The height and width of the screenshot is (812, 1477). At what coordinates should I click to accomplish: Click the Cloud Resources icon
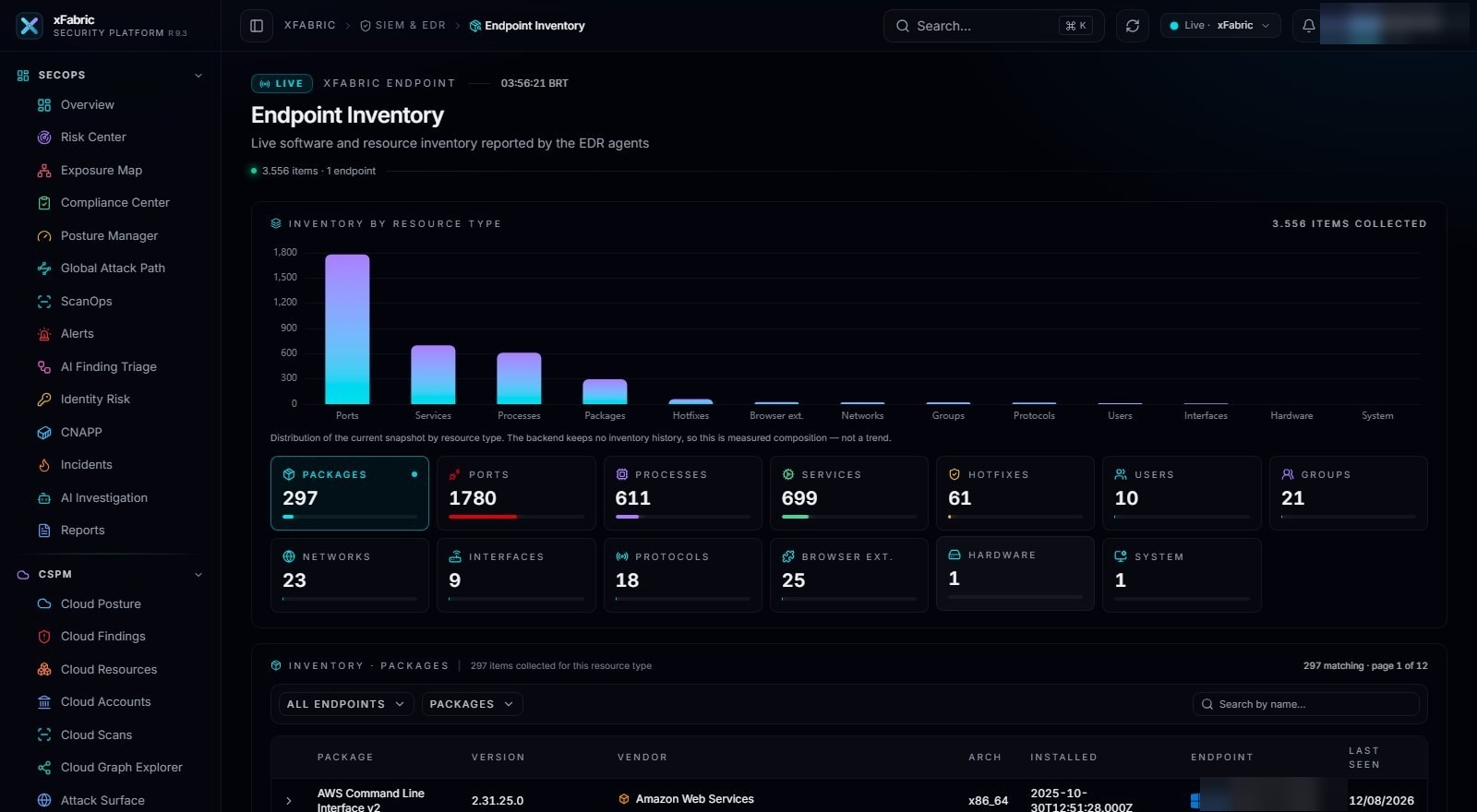pyautogui.click(x=44, y=670)
